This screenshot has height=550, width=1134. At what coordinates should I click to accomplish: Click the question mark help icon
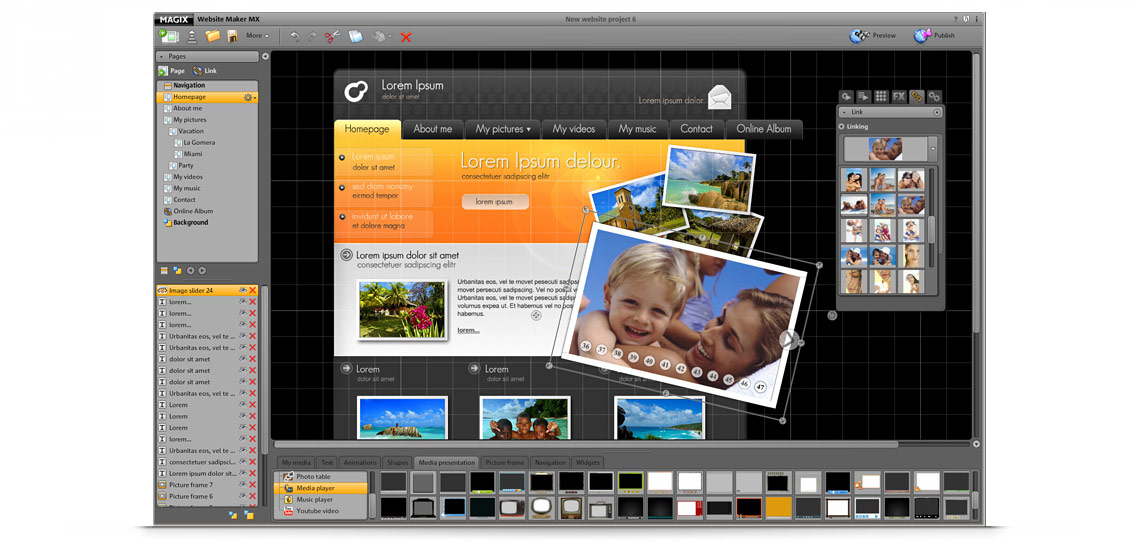[955, 18]
